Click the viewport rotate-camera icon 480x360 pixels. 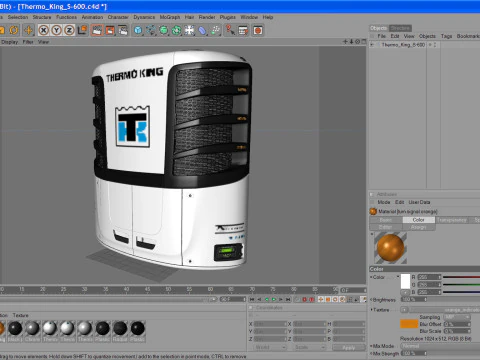pos(357,42)
